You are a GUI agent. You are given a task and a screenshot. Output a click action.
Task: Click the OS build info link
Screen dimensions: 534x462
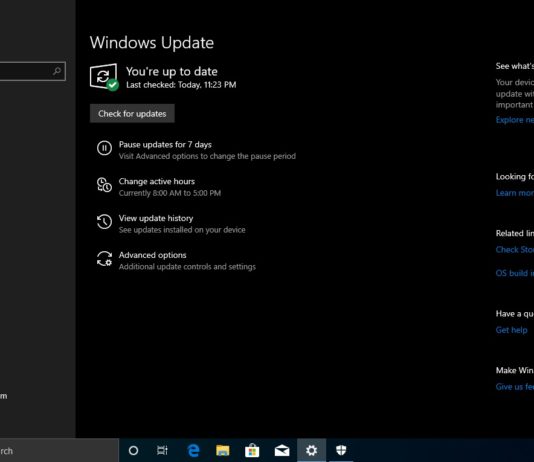click(515, 273)
